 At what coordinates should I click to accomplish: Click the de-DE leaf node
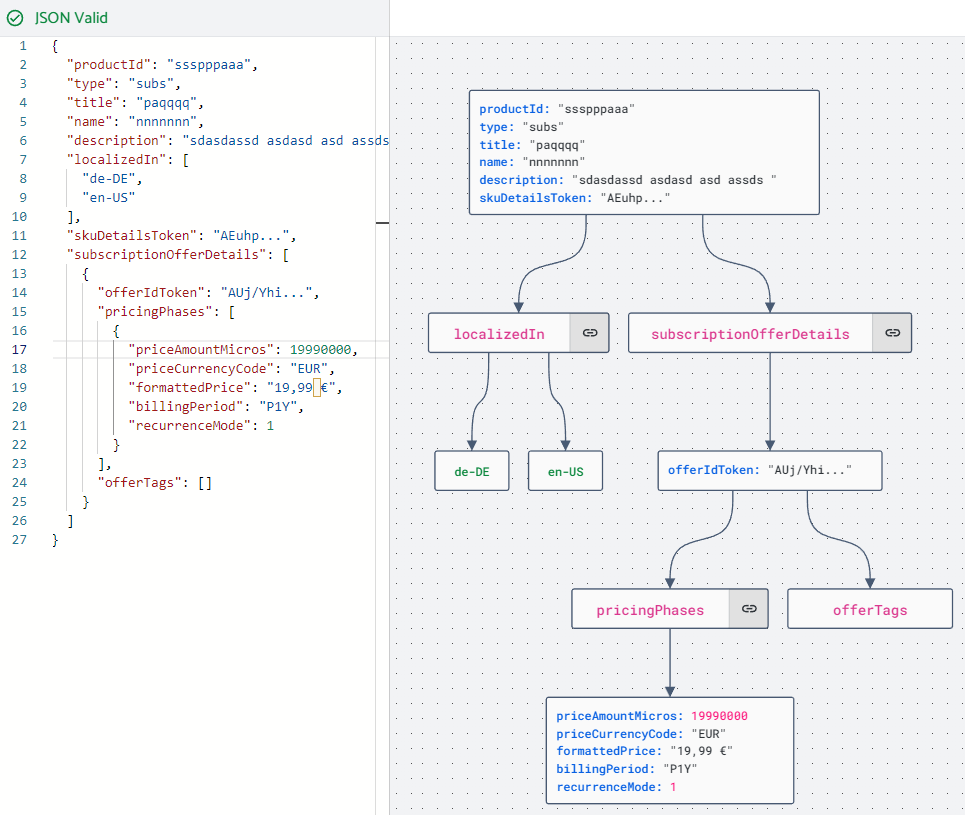[472, 471]
